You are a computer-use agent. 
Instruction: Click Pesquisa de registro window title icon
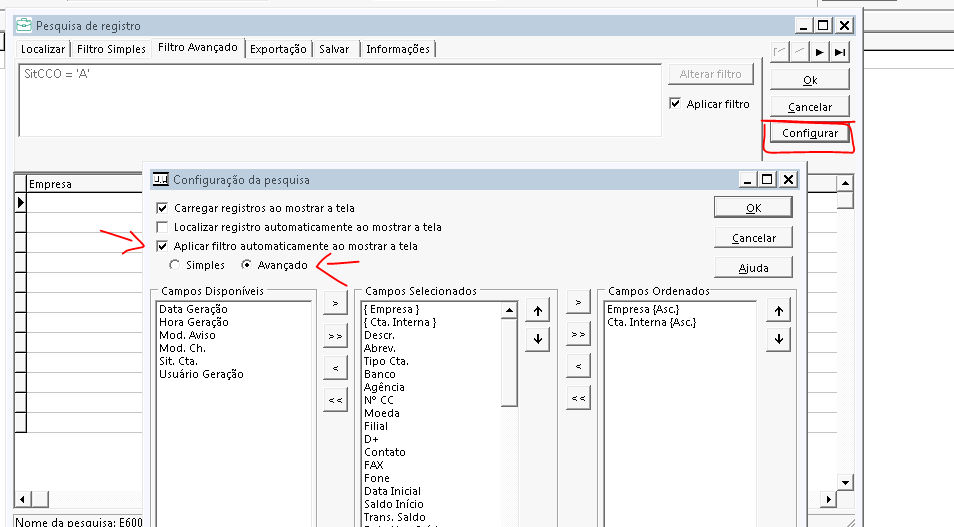click(x=24, y=25)
